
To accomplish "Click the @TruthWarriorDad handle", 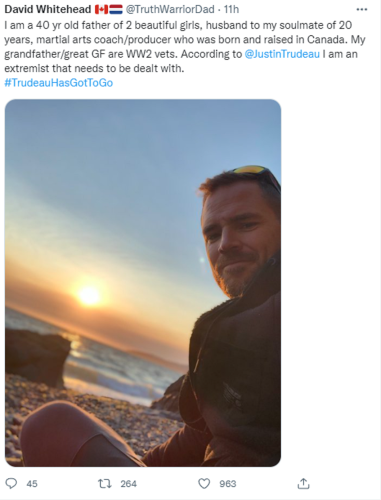I will click(x=170, y=9).
